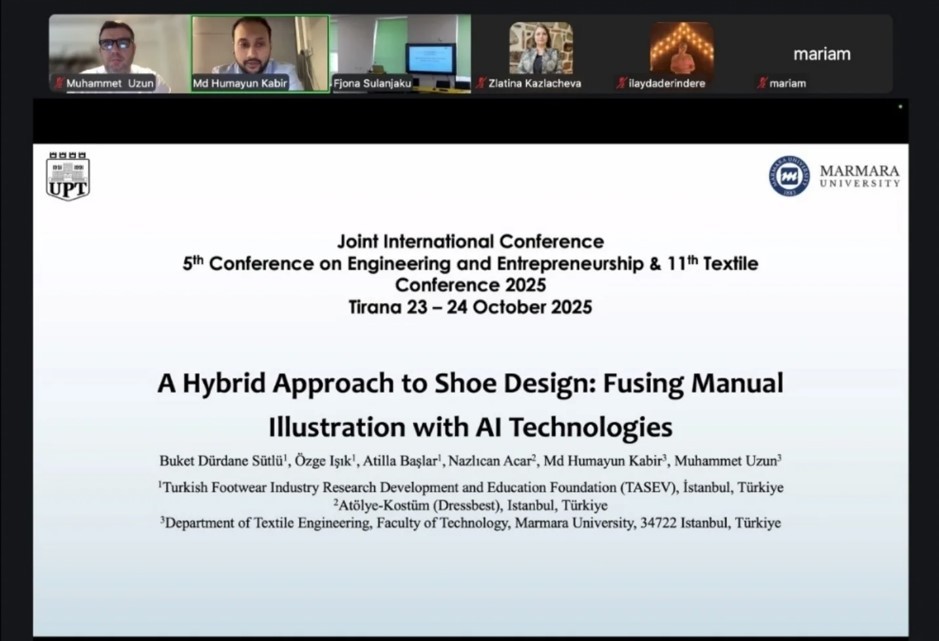
Task: Click the Md Humayun Kabir name label
Action: (x=240, y=84)
